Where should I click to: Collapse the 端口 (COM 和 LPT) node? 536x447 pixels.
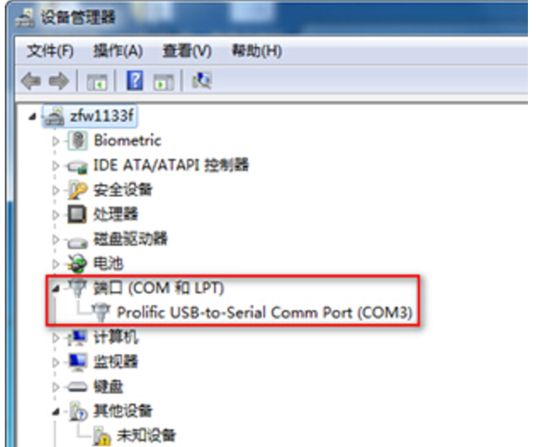tap(56, 289)
